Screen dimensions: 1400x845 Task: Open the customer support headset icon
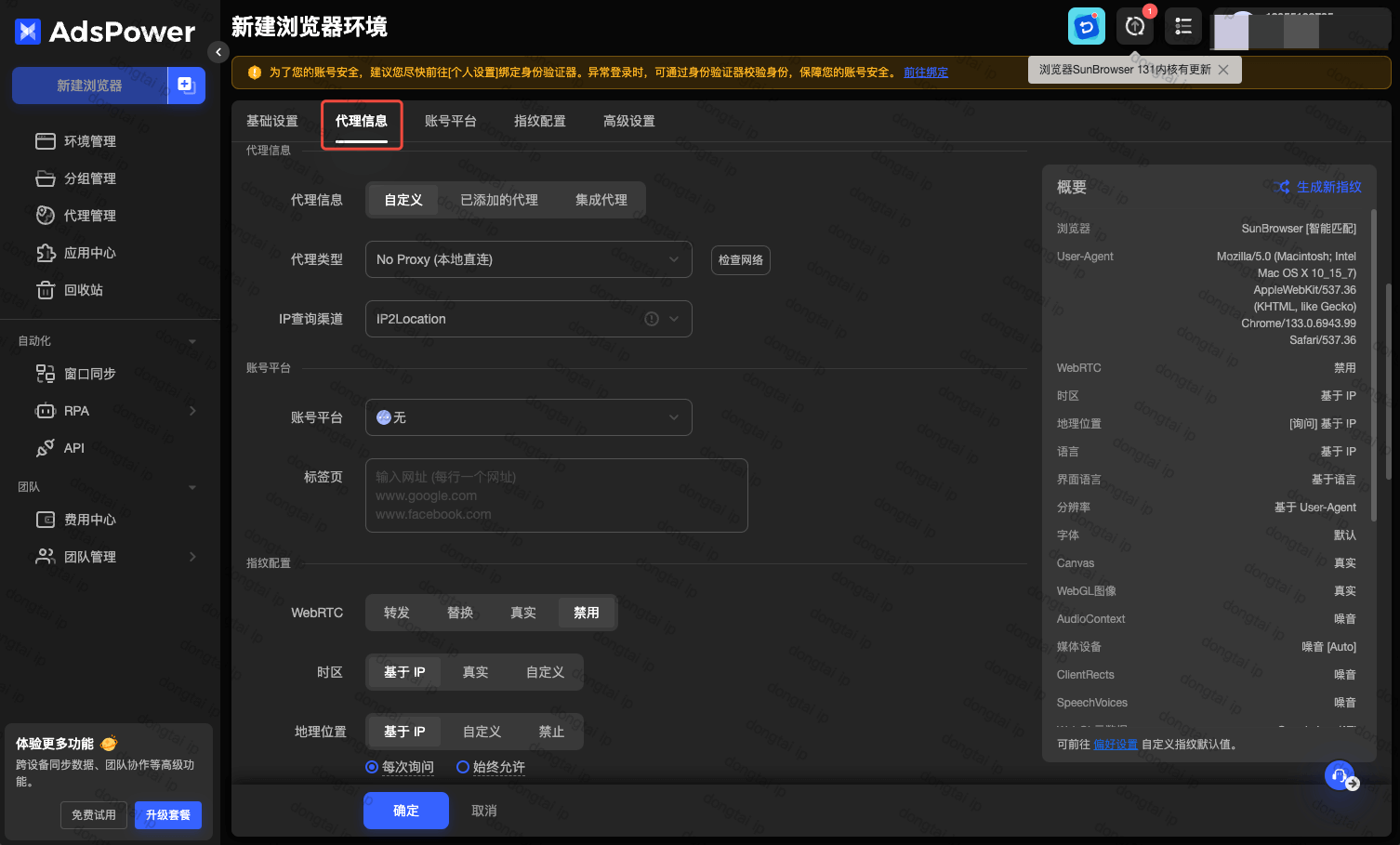coord(1340,774)
